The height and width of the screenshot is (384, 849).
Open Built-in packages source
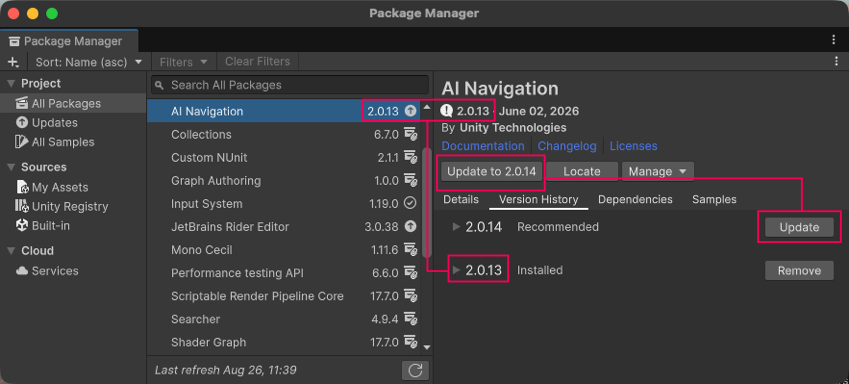click(73, 226)
